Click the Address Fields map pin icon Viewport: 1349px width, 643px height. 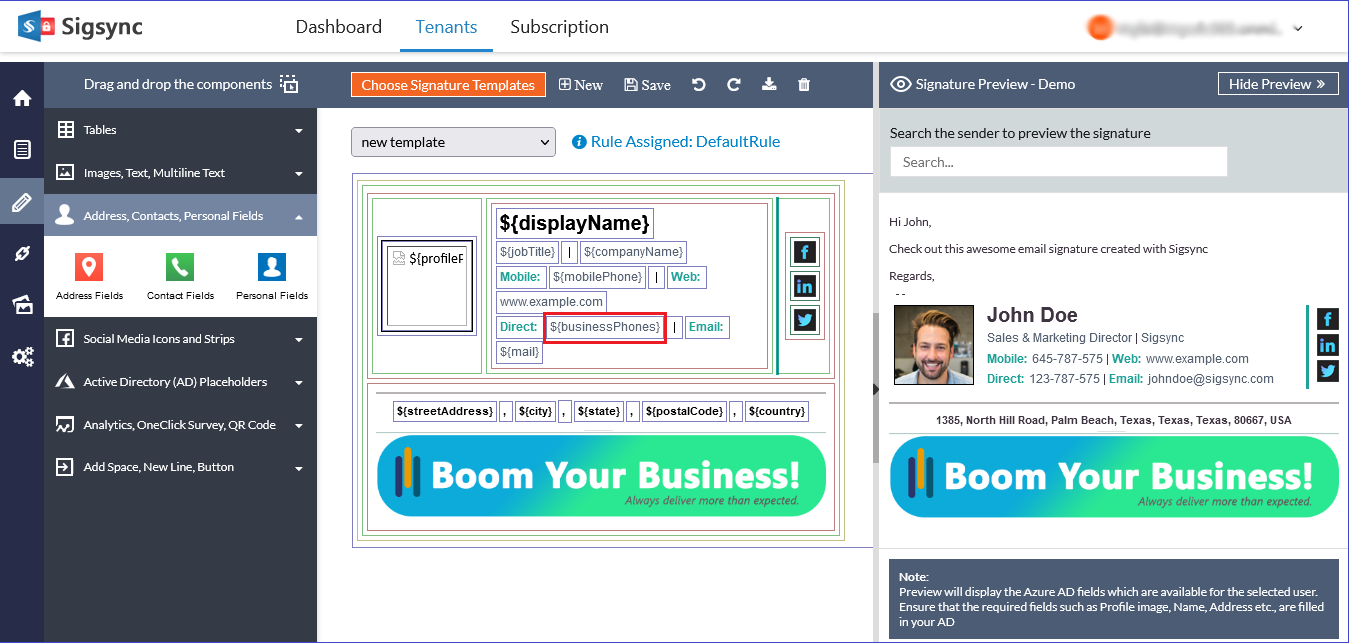tap(89, 267)
